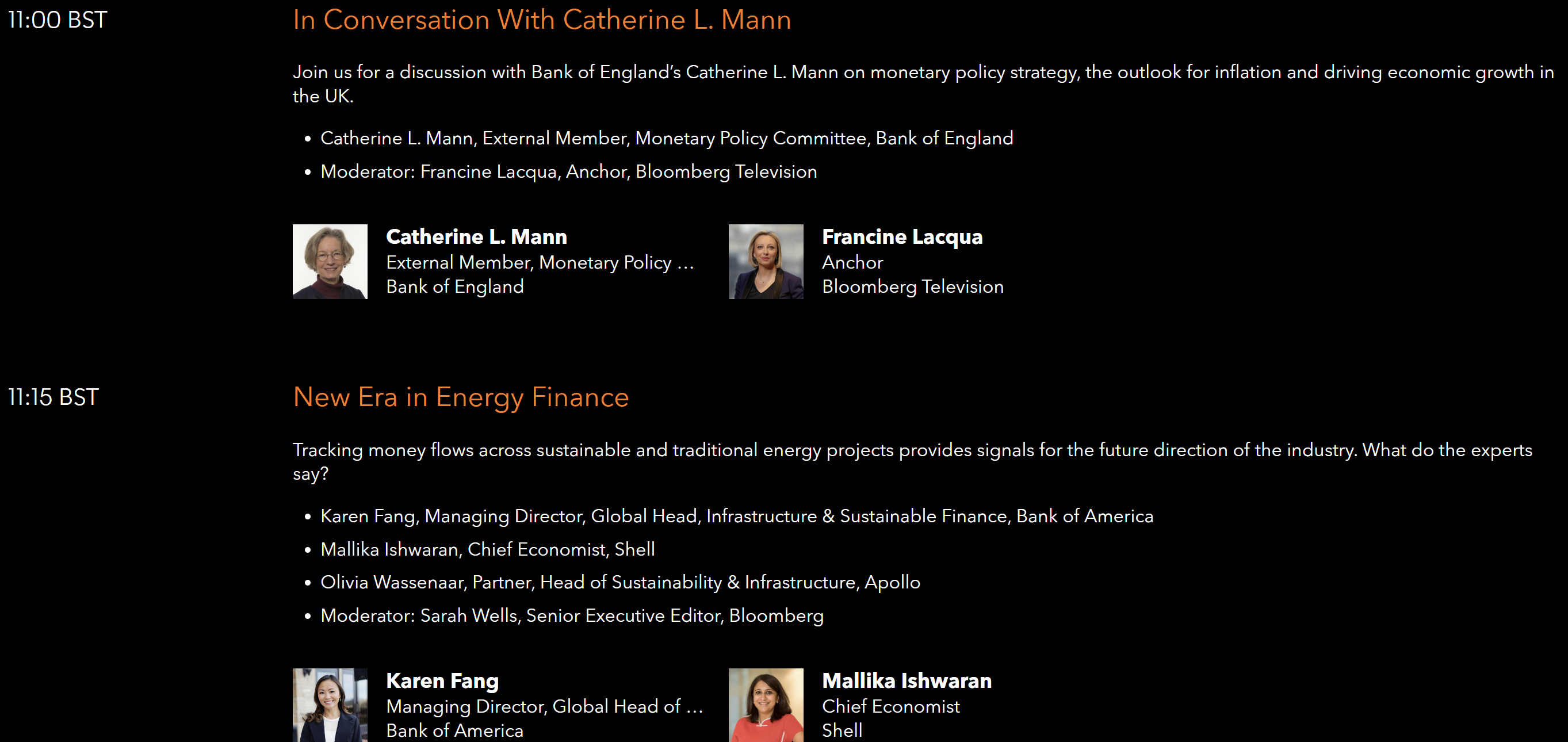Viewport: 1568px width, 742px height.
Task: Click the bold Francine Lacqua name
Action: 901,237
